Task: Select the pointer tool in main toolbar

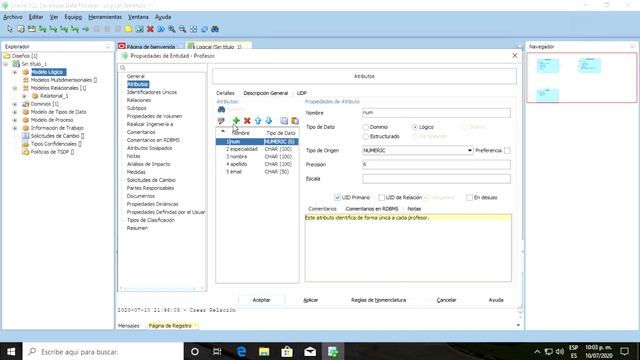Action: tap(10, 29)
